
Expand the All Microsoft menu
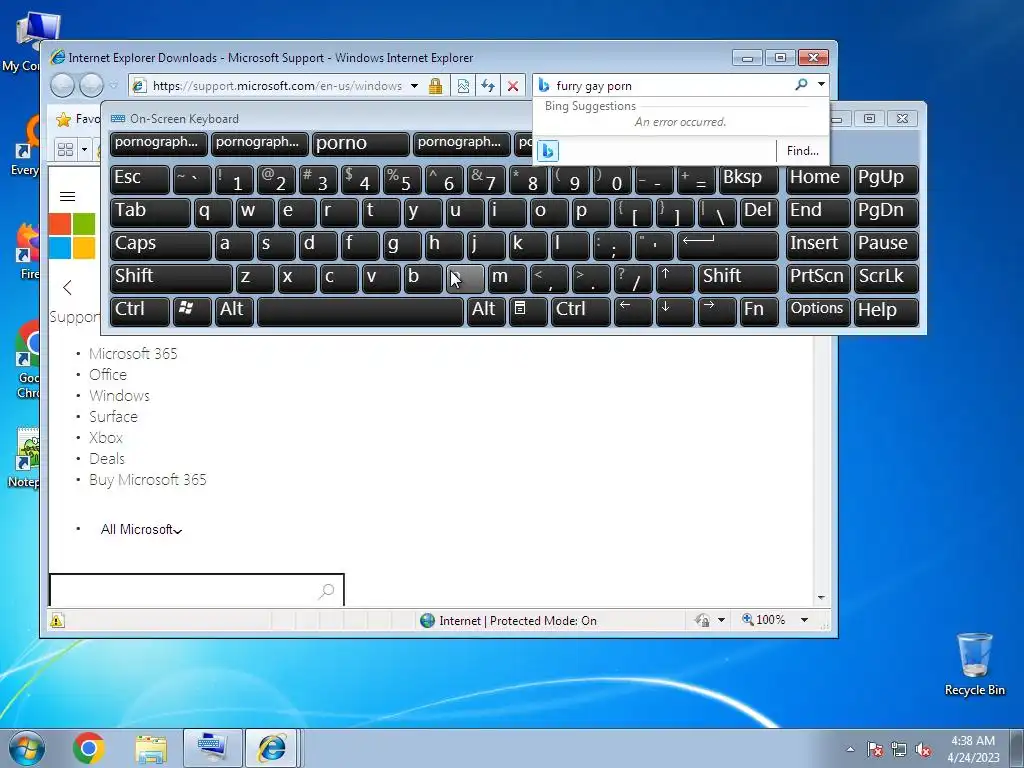tap(141, 530)
